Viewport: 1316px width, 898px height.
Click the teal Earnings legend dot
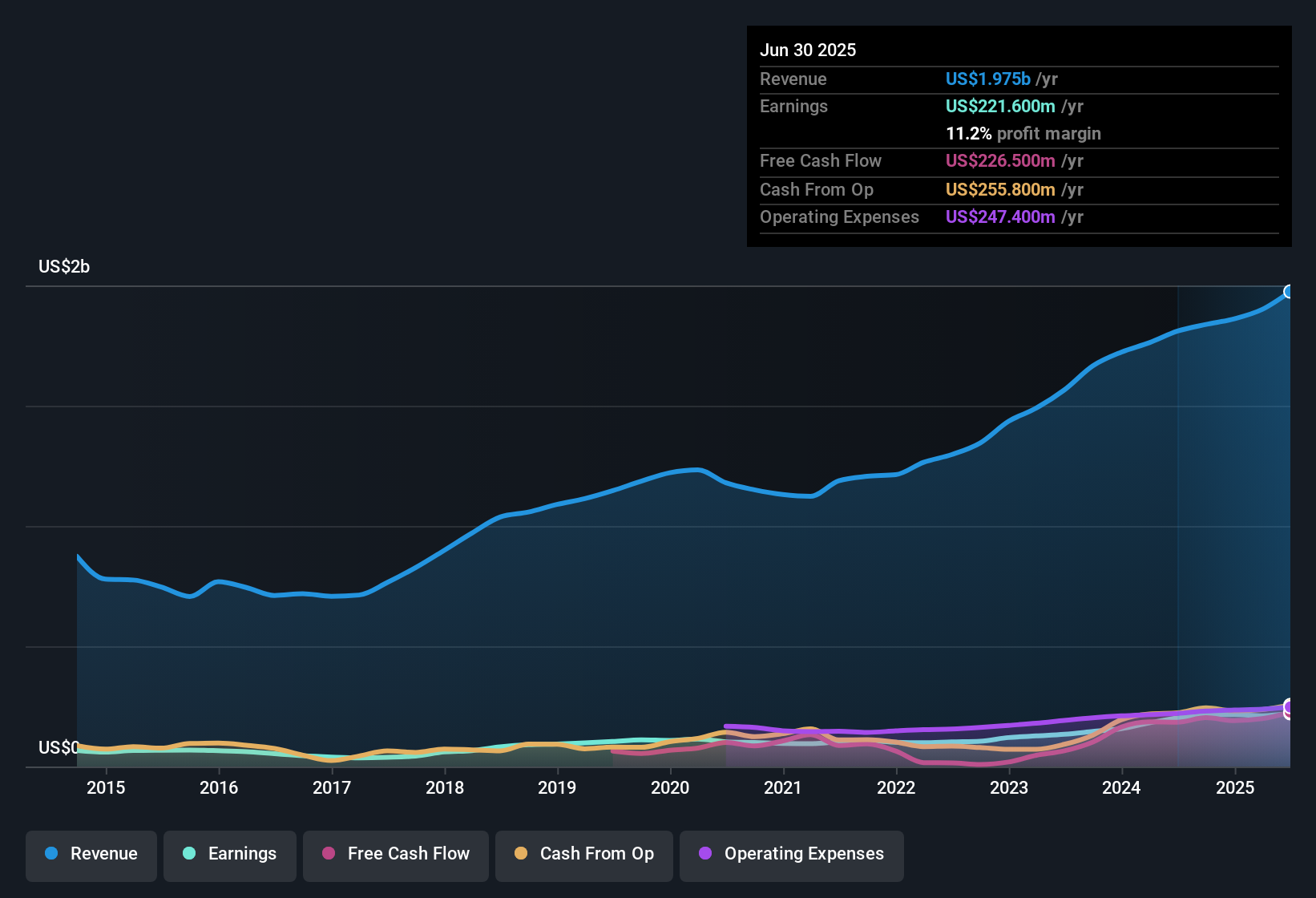pyautogui.click(x=189, y=854)
